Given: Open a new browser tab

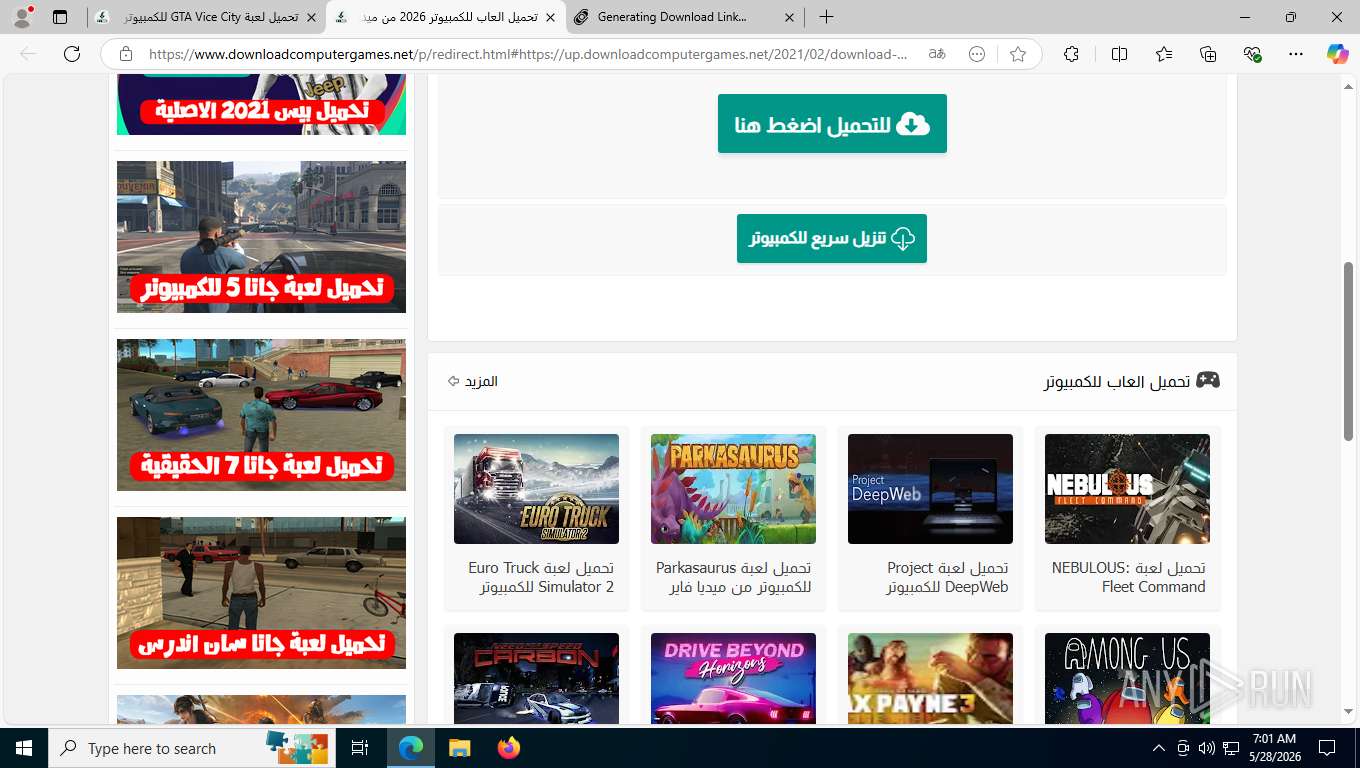Looking at the screenshot, I should click(826, 17).
